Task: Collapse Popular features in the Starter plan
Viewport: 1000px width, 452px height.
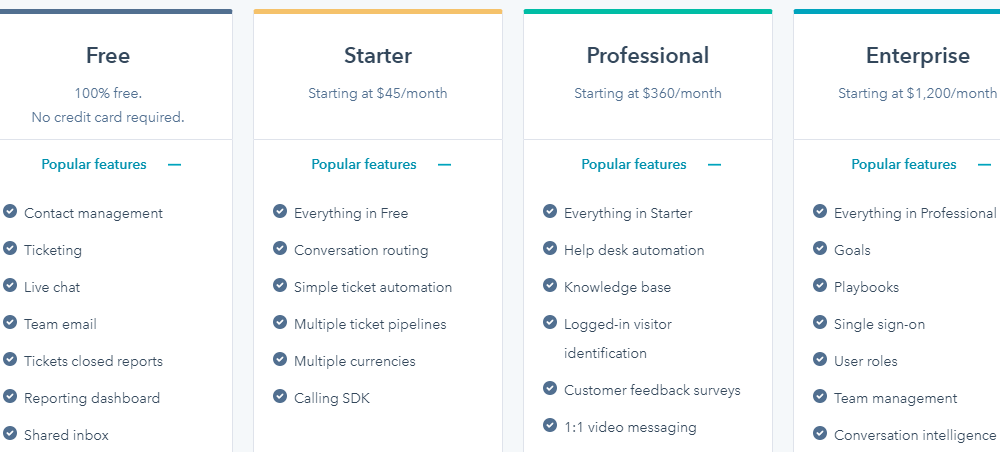Action: click(x=444, y=165)
